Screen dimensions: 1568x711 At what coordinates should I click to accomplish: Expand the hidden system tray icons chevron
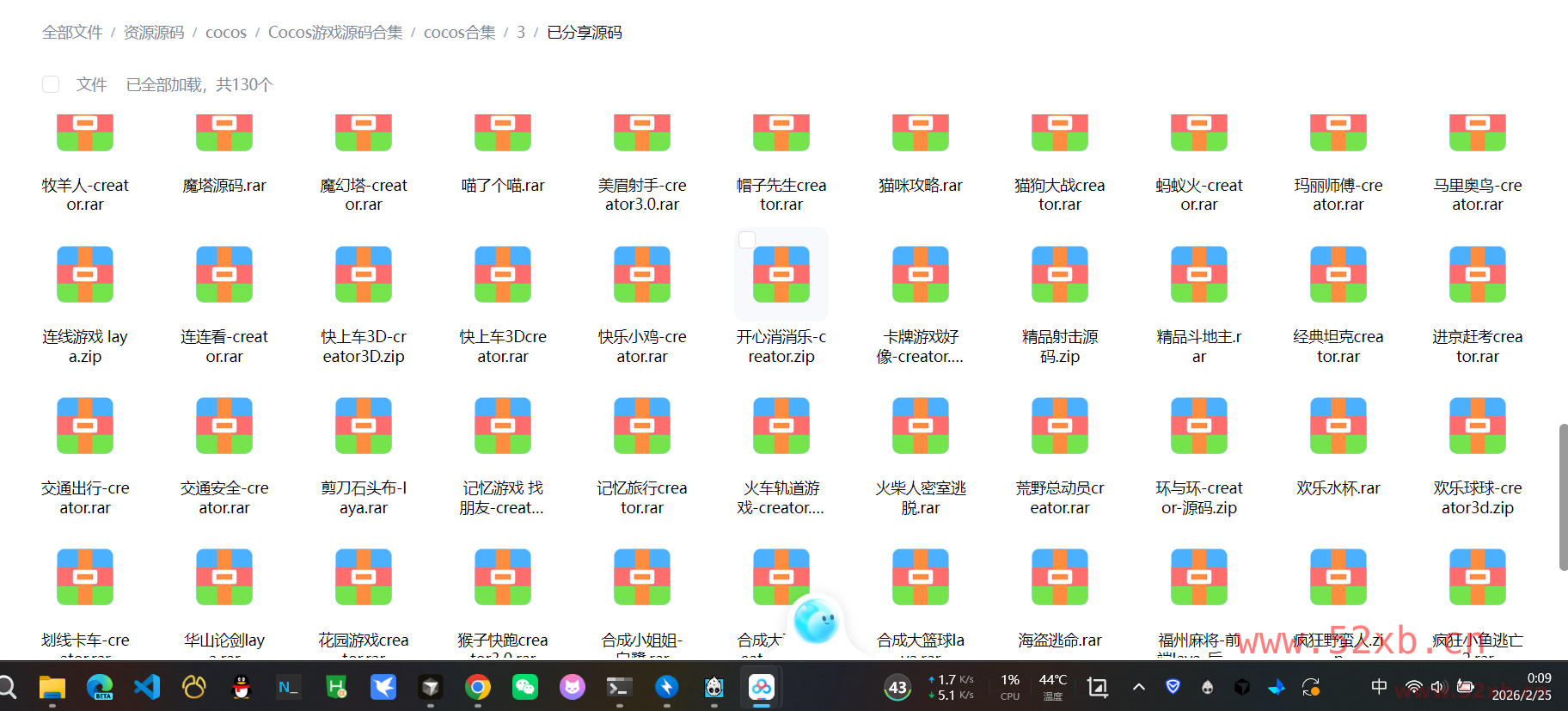point(1139,687)
